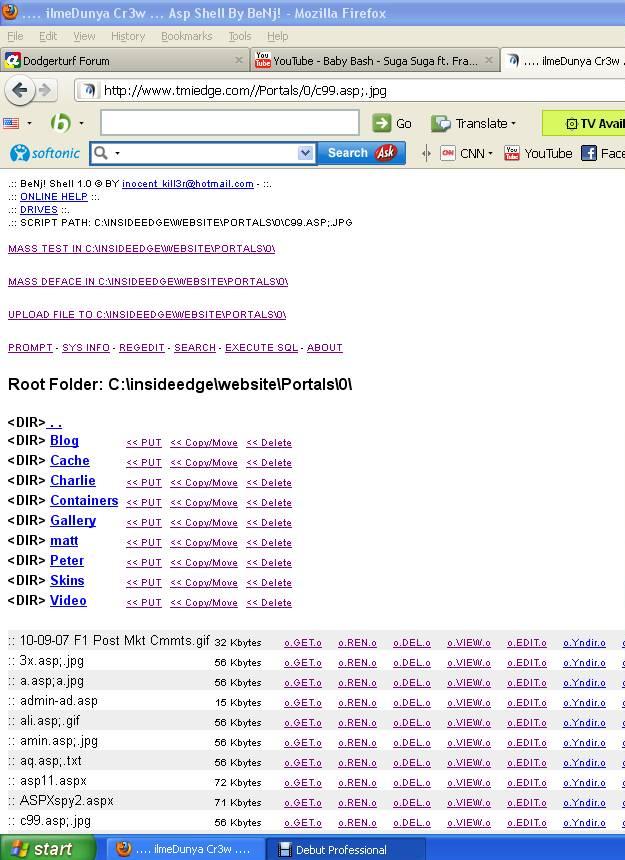This screenshot has height=860, width=625.
Task: Open the SYS INFO link
Action: coord(86,348)
